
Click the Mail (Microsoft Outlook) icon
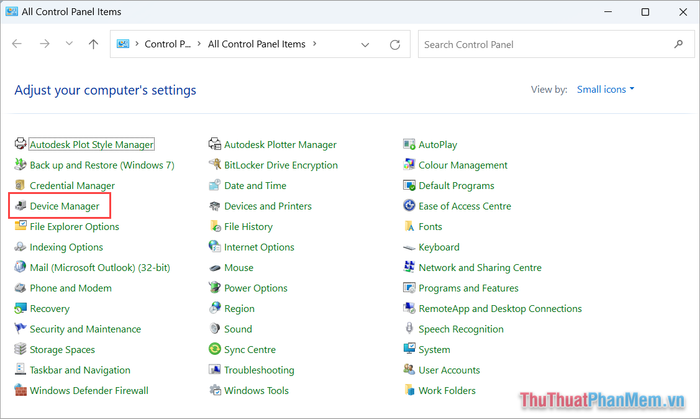(x=21, y=267)
